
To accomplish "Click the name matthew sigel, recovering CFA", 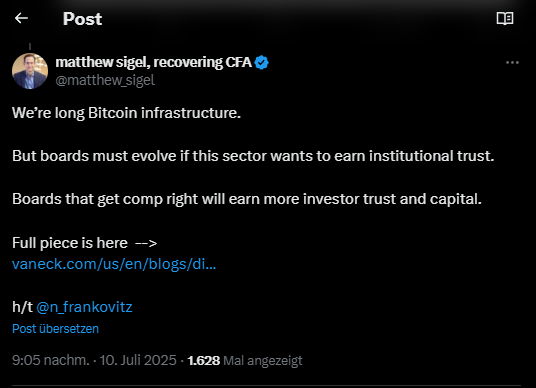I will pos(153,62).
